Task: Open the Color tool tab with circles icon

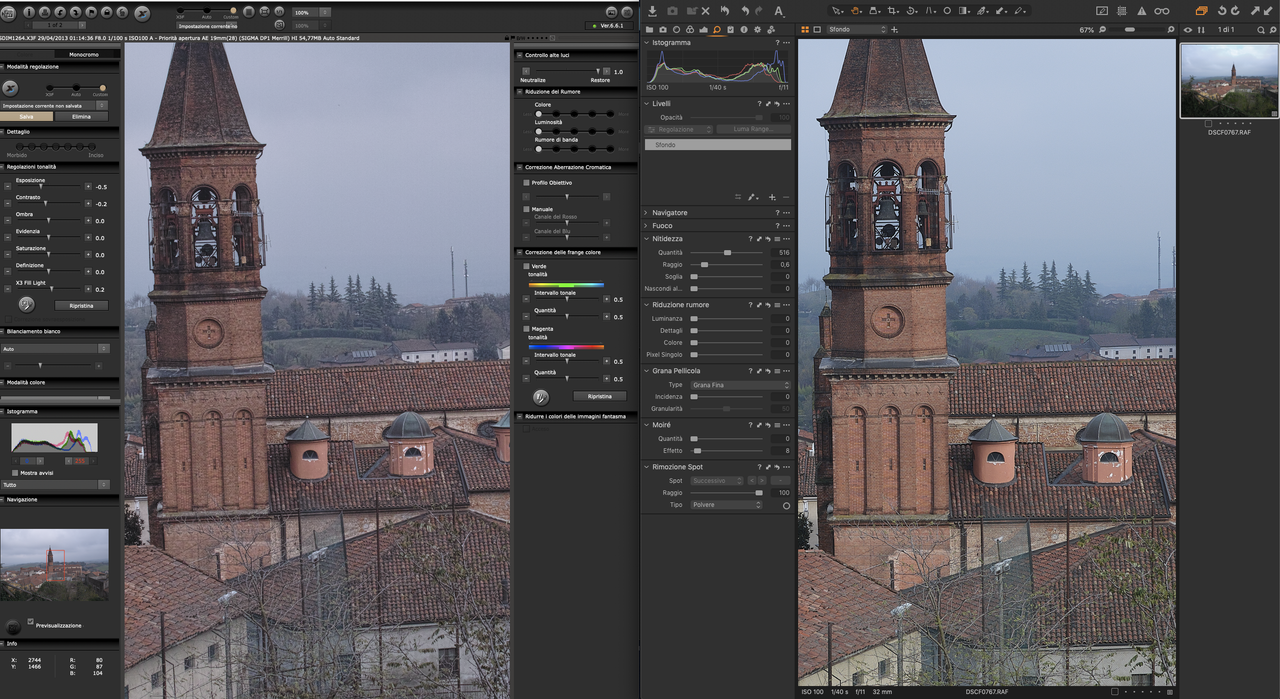Action: [689, 30]
